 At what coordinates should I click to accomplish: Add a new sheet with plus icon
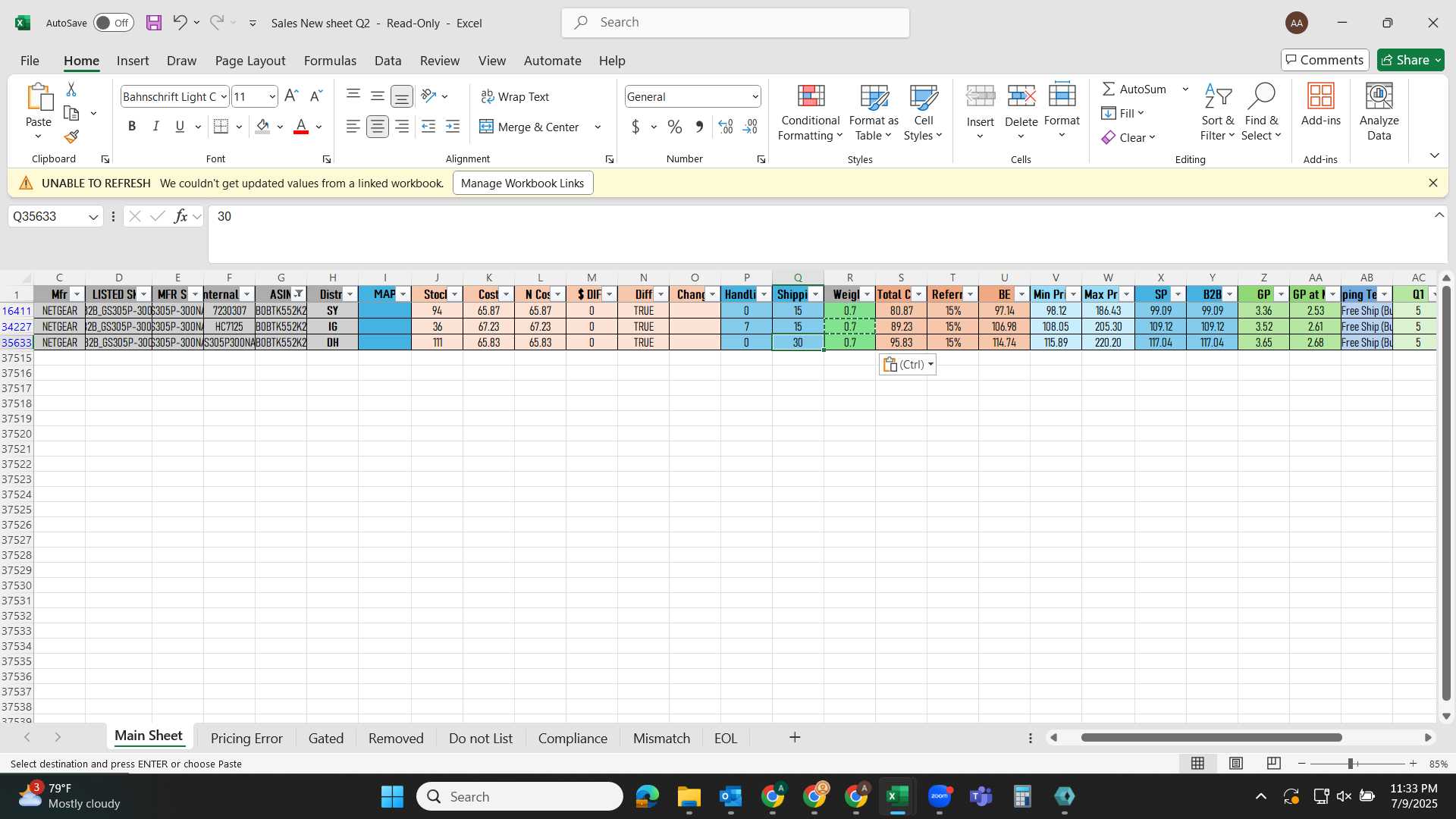click(795, 737)
